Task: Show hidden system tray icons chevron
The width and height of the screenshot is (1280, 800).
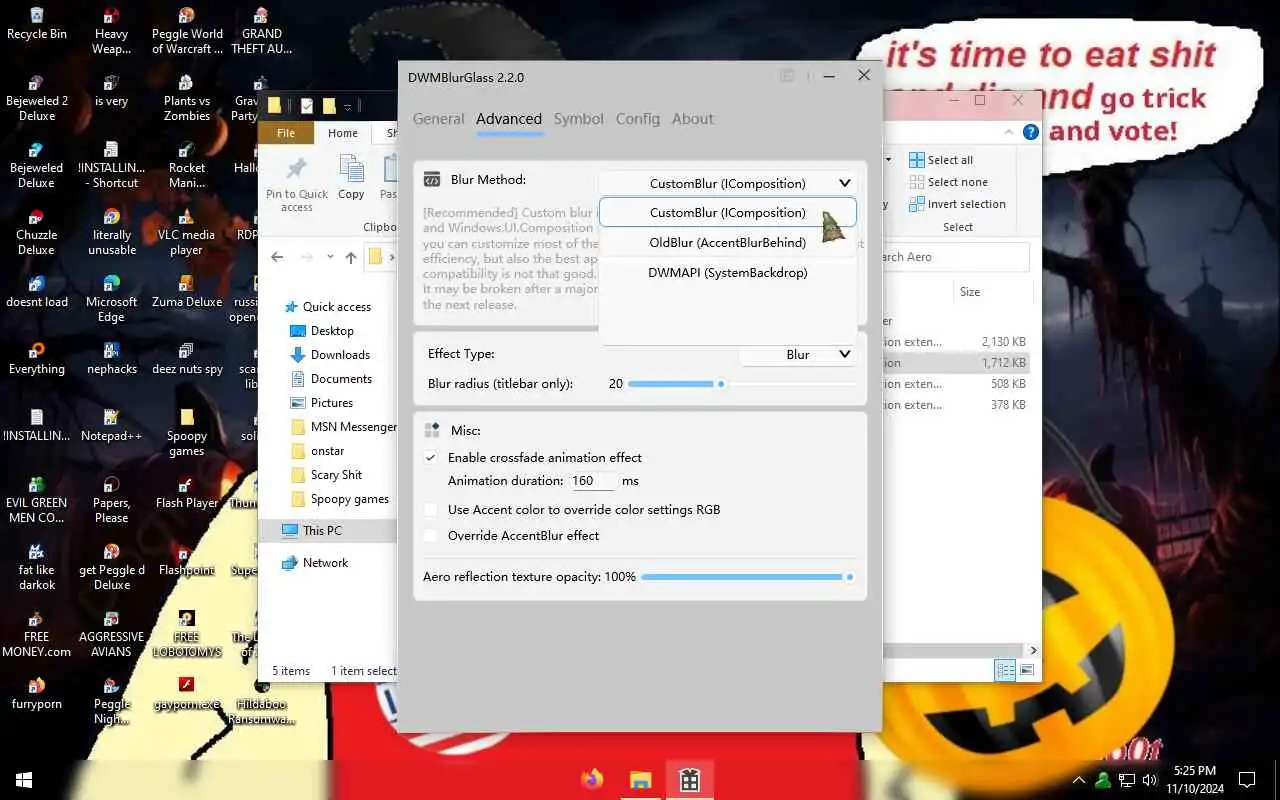Action: pos(1079,780)
